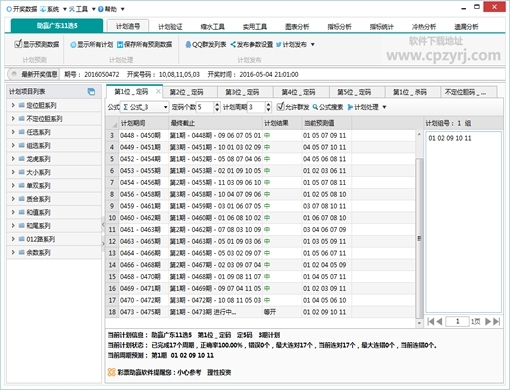Image resolution: width=510 pixels, height=390 pixels.
Task: Select table row 0473 - 0475期
Action: point(260,312)
